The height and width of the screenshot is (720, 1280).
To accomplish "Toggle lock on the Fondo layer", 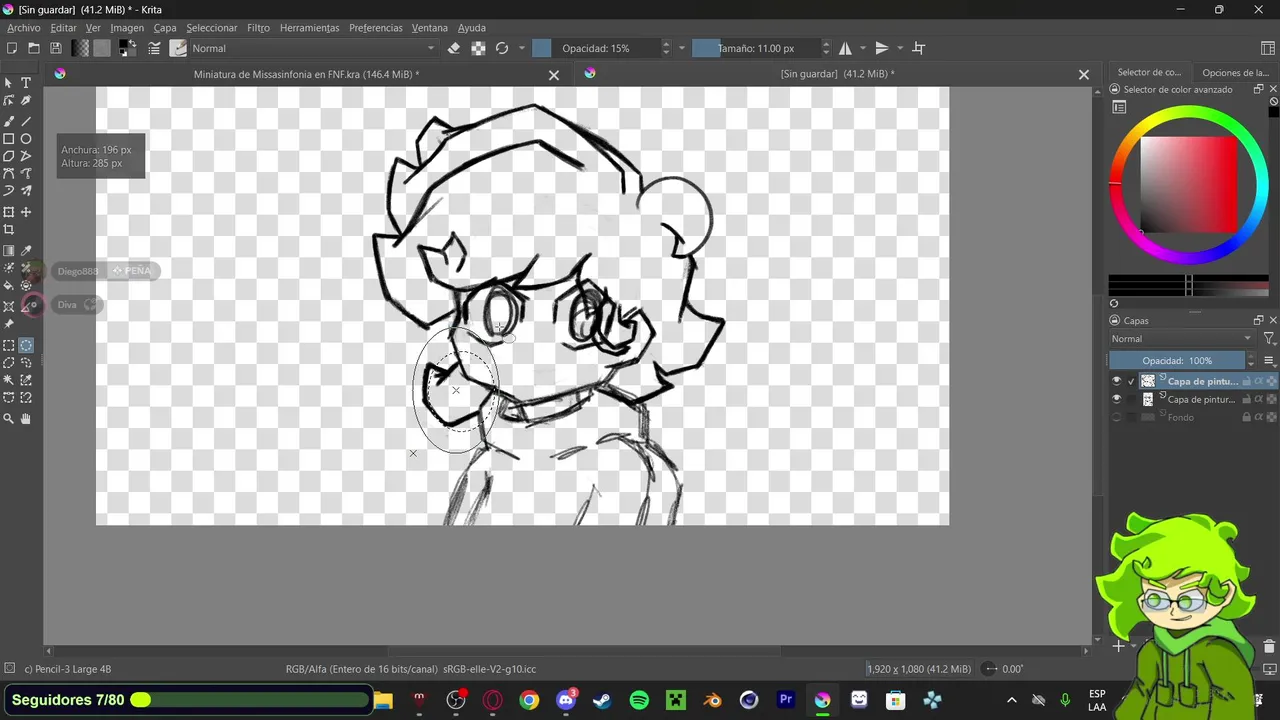I will 1246,417.
